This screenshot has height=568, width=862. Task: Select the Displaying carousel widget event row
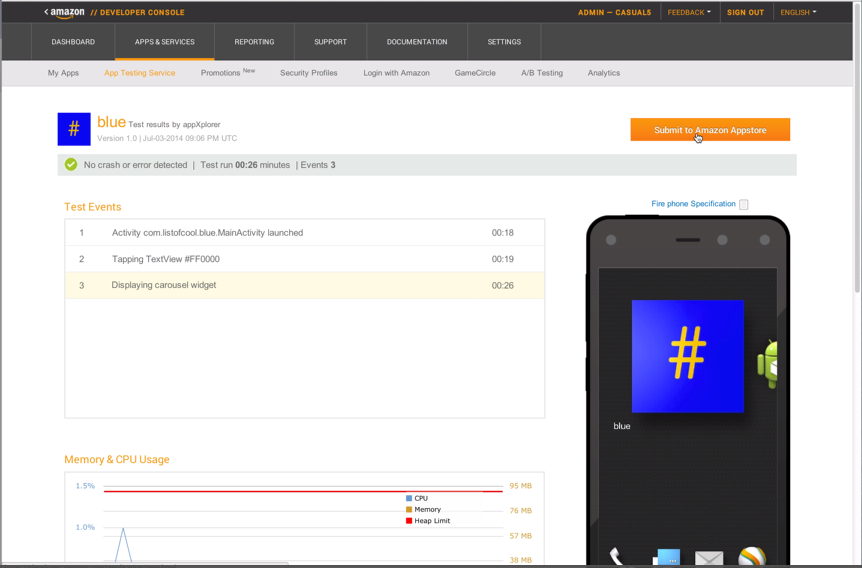pos(305,285)
